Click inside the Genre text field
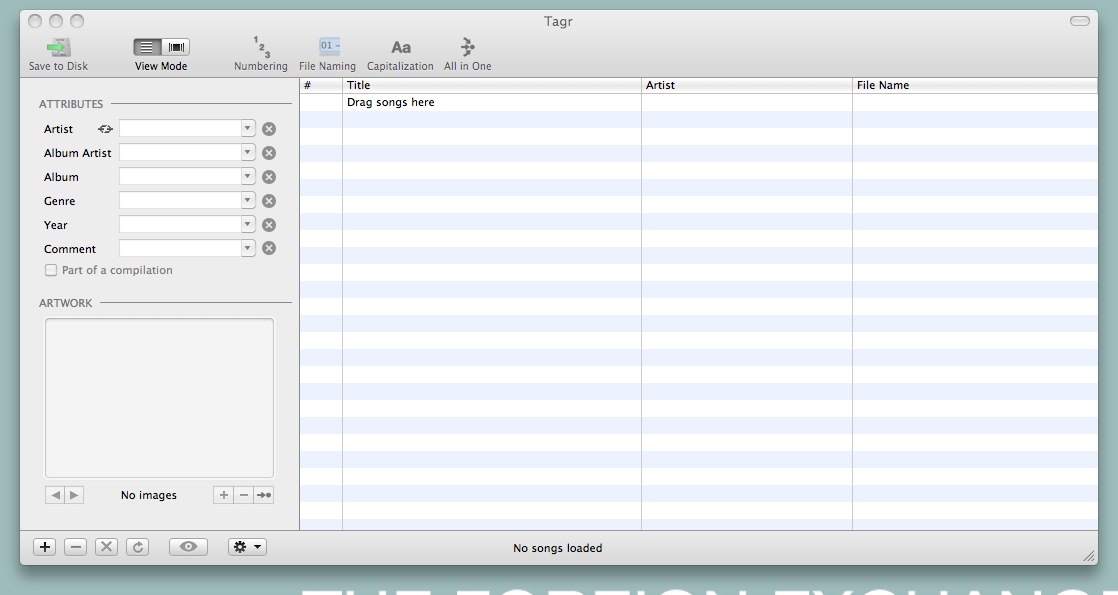This screenshot has width=1118, height=595. (x=180, y=200)
